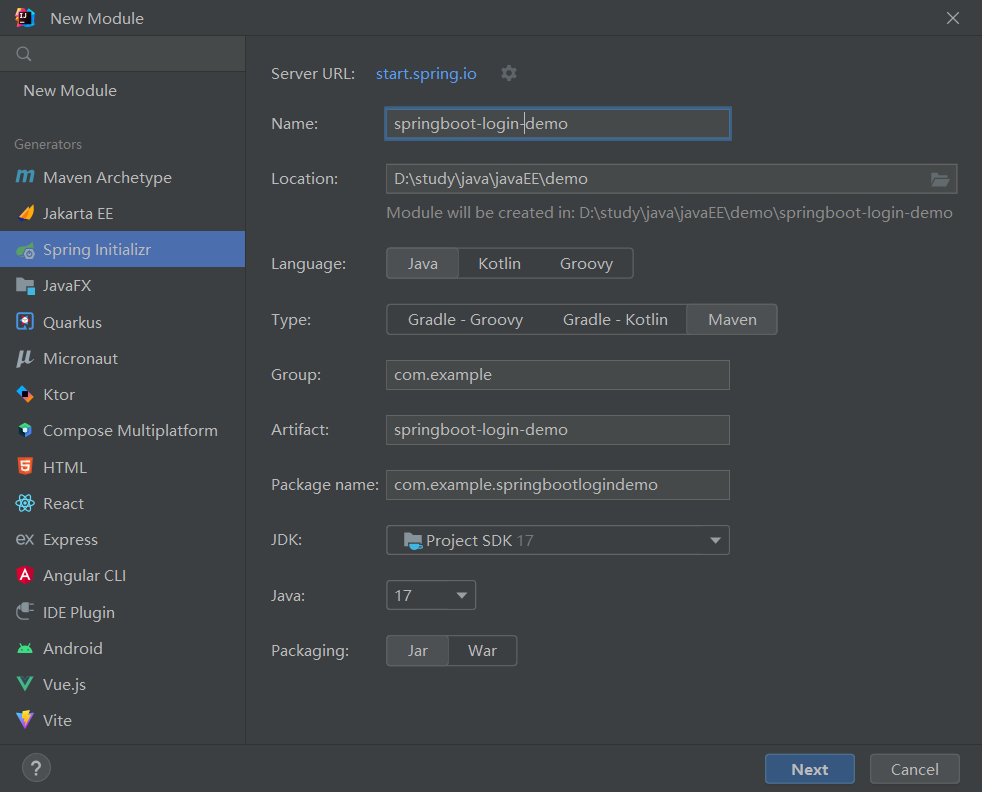This screenshot has width=982, height=792.
Task: Select Maven Archetype generator
Action: pos(122,177)
